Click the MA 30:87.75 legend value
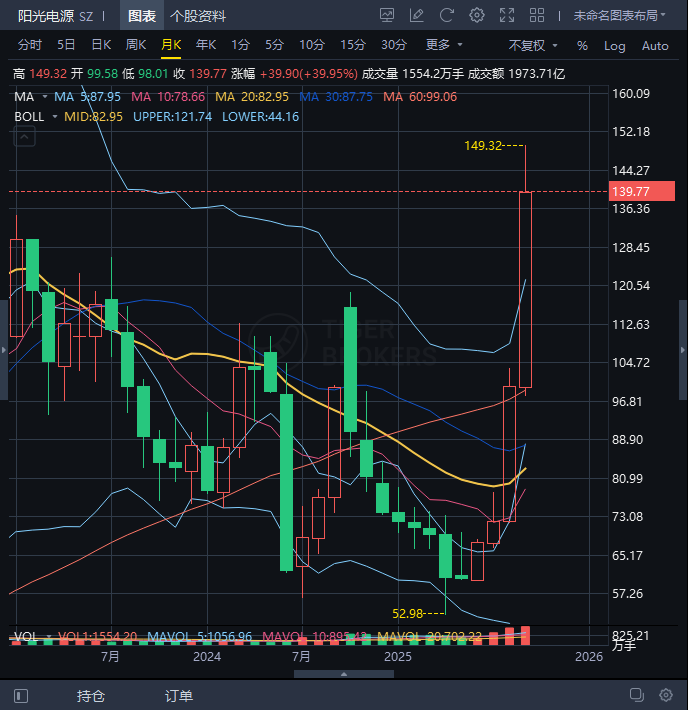688x710 pixels. 336,97
